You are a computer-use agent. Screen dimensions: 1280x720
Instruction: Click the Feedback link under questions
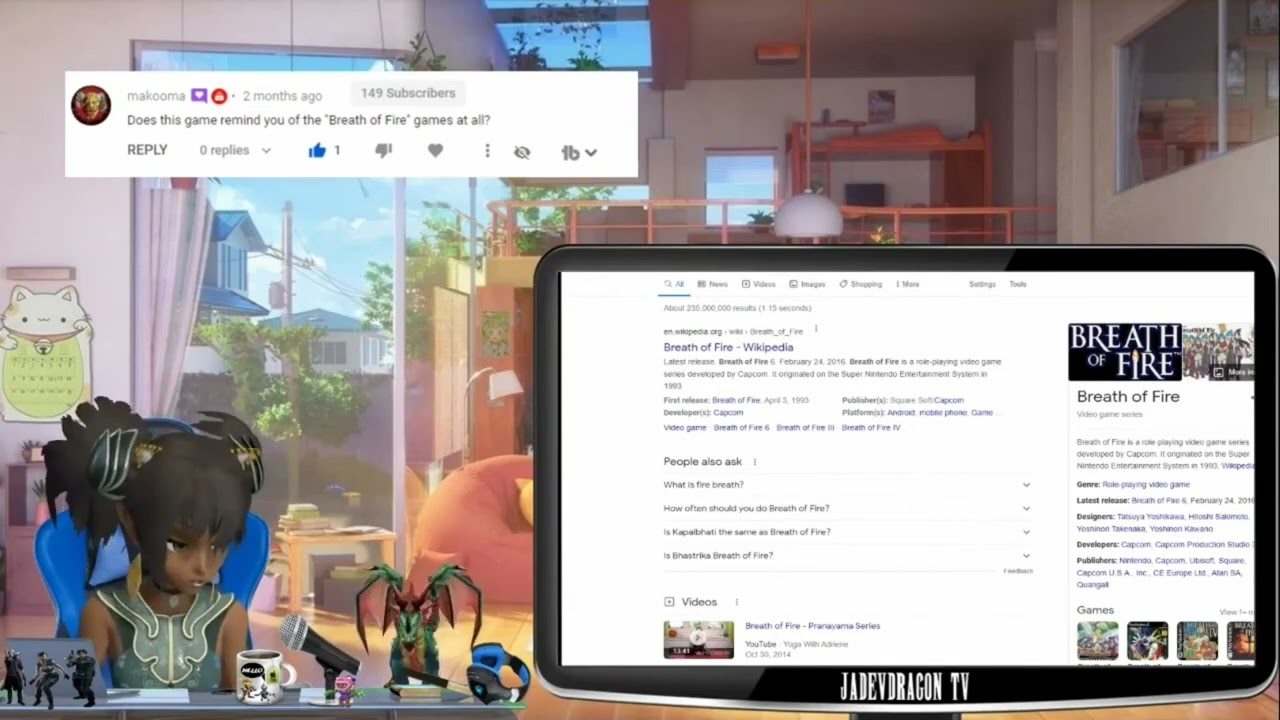[1018, 571]
